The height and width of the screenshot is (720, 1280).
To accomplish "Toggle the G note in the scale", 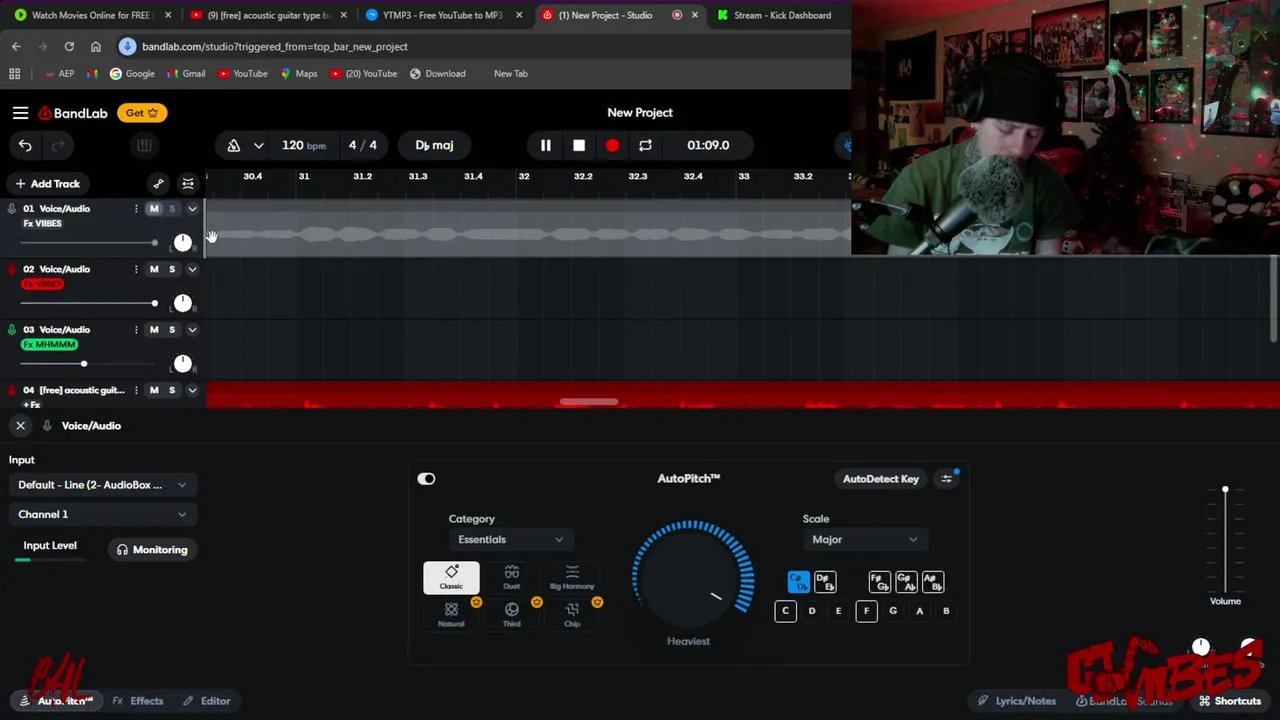I will pos(893,611).
